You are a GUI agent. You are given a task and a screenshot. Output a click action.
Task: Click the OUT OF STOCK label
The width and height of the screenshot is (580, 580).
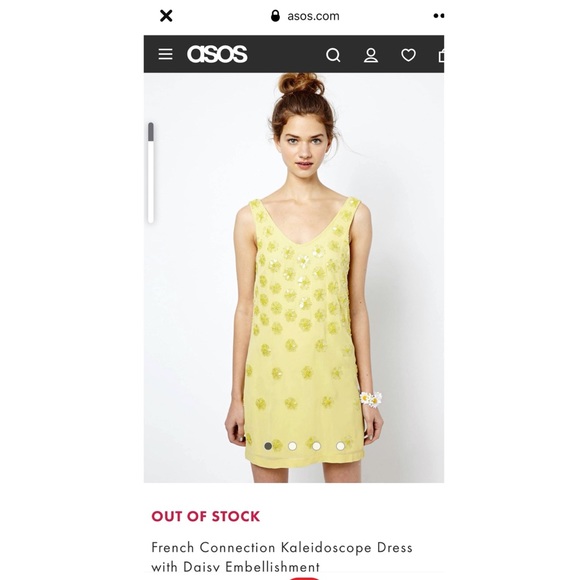click(x=206, y=516)
